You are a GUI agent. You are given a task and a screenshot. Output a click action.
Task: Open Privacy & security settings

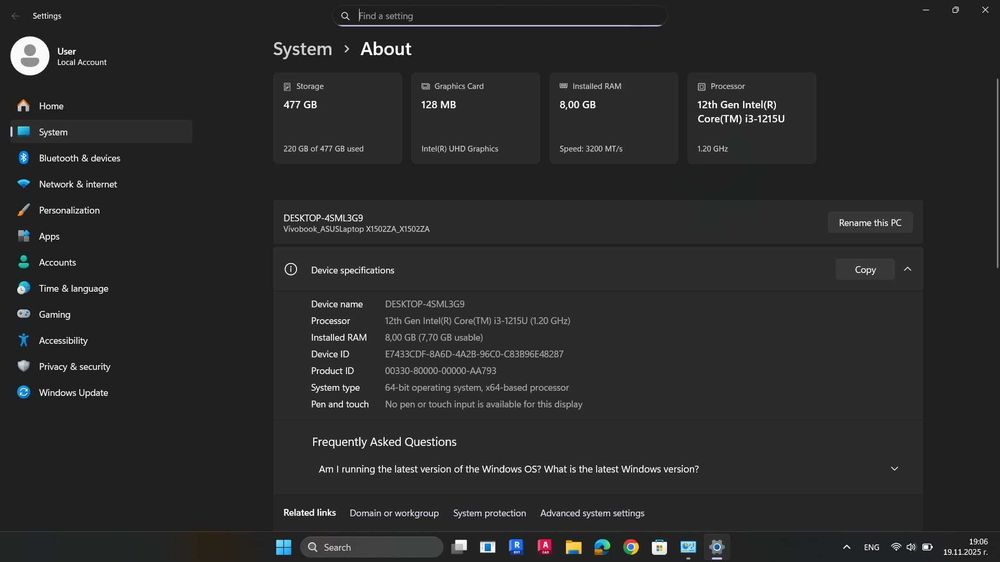point(101,367)
